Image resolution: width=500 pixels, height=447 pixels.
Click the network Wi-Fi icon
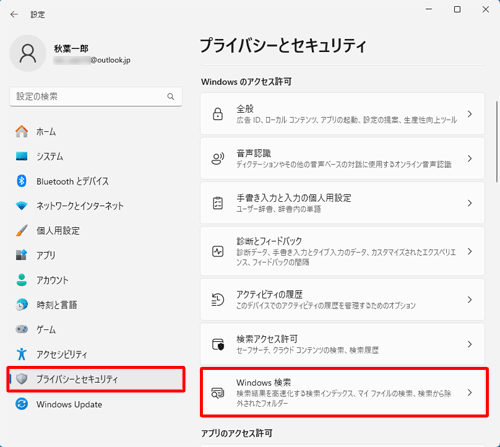tap(22, 206)
